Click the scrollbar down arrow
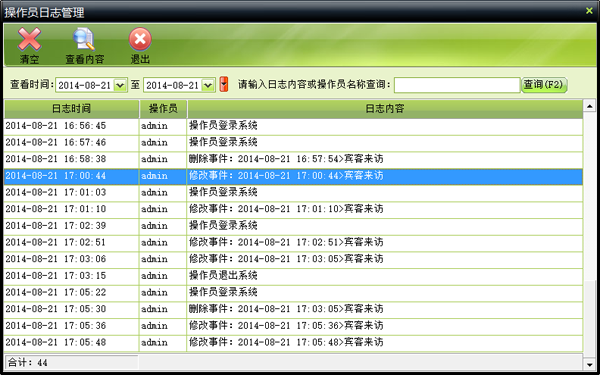 tap(589, 364)
